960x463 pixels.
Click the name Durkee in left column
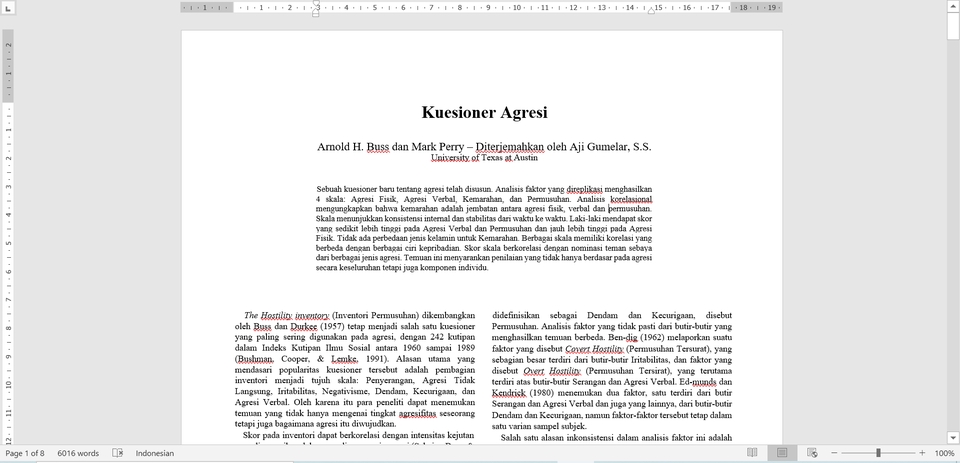pos(304,327)
